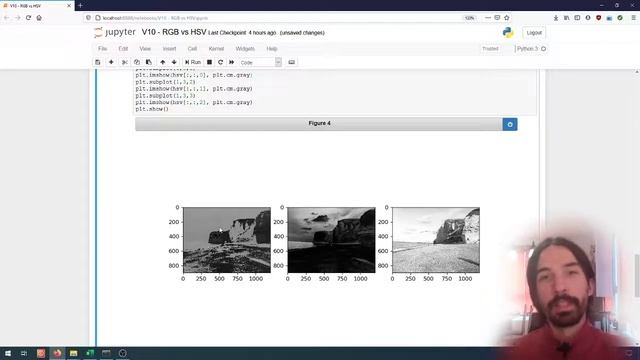Open File Explorer from the taskbar

(x=73, y=353)
